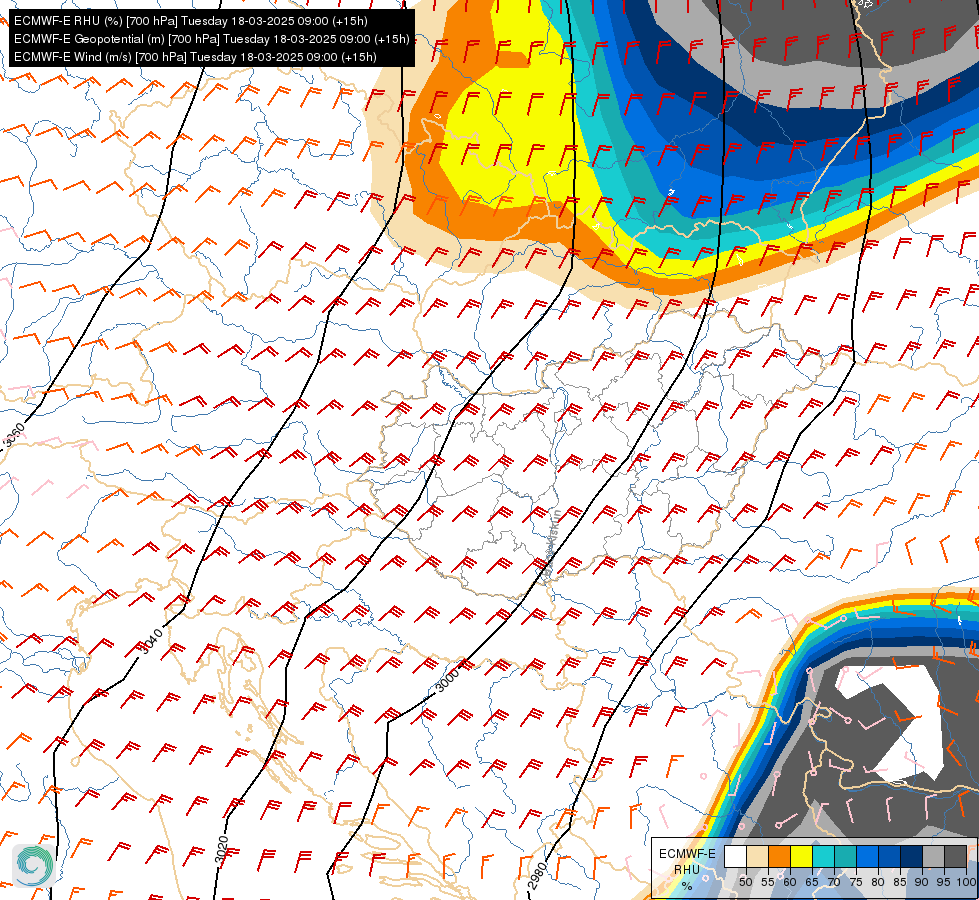Select the dark gray 95-100% legend swatch
Screen dimensions: 979x900
point(955,856)
